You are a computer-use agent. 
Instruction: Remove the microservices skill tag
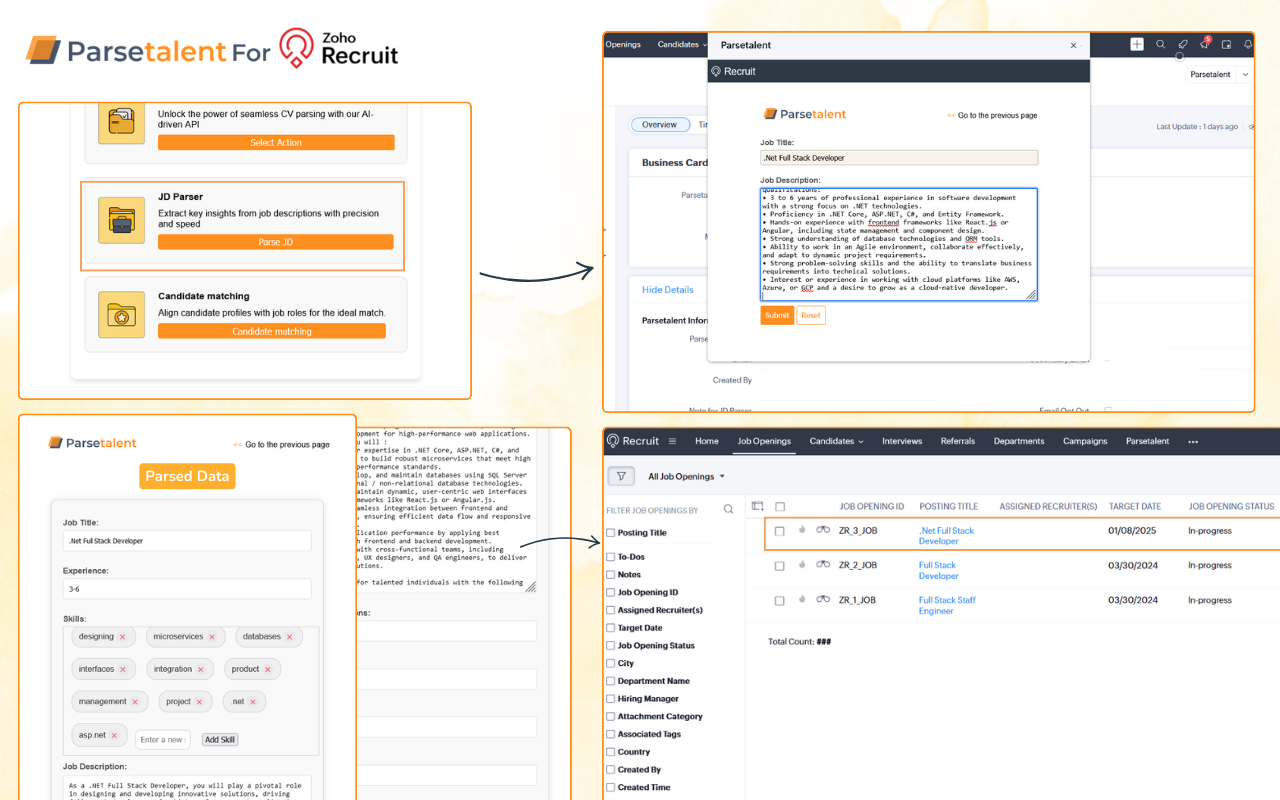point(212,637)
